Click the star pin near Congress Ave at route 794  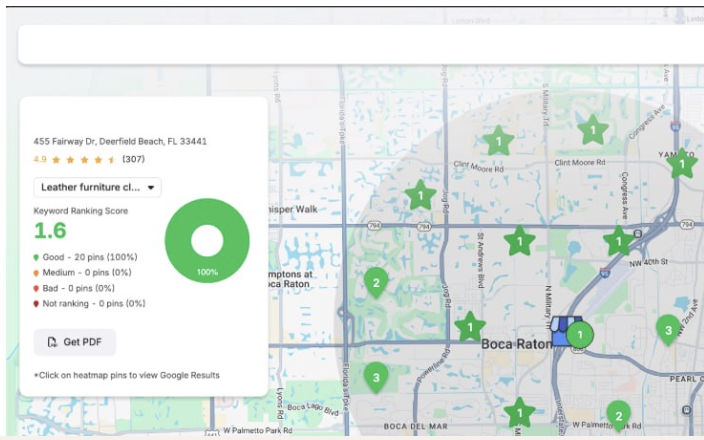[618, 241]
